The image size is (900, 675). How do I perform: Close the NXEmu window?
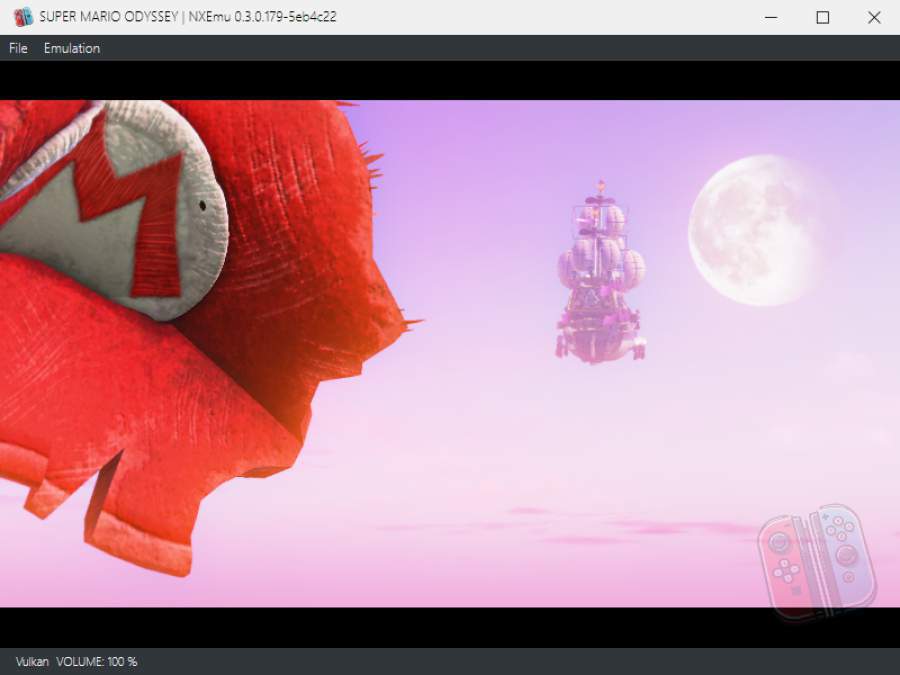[874, 17]
